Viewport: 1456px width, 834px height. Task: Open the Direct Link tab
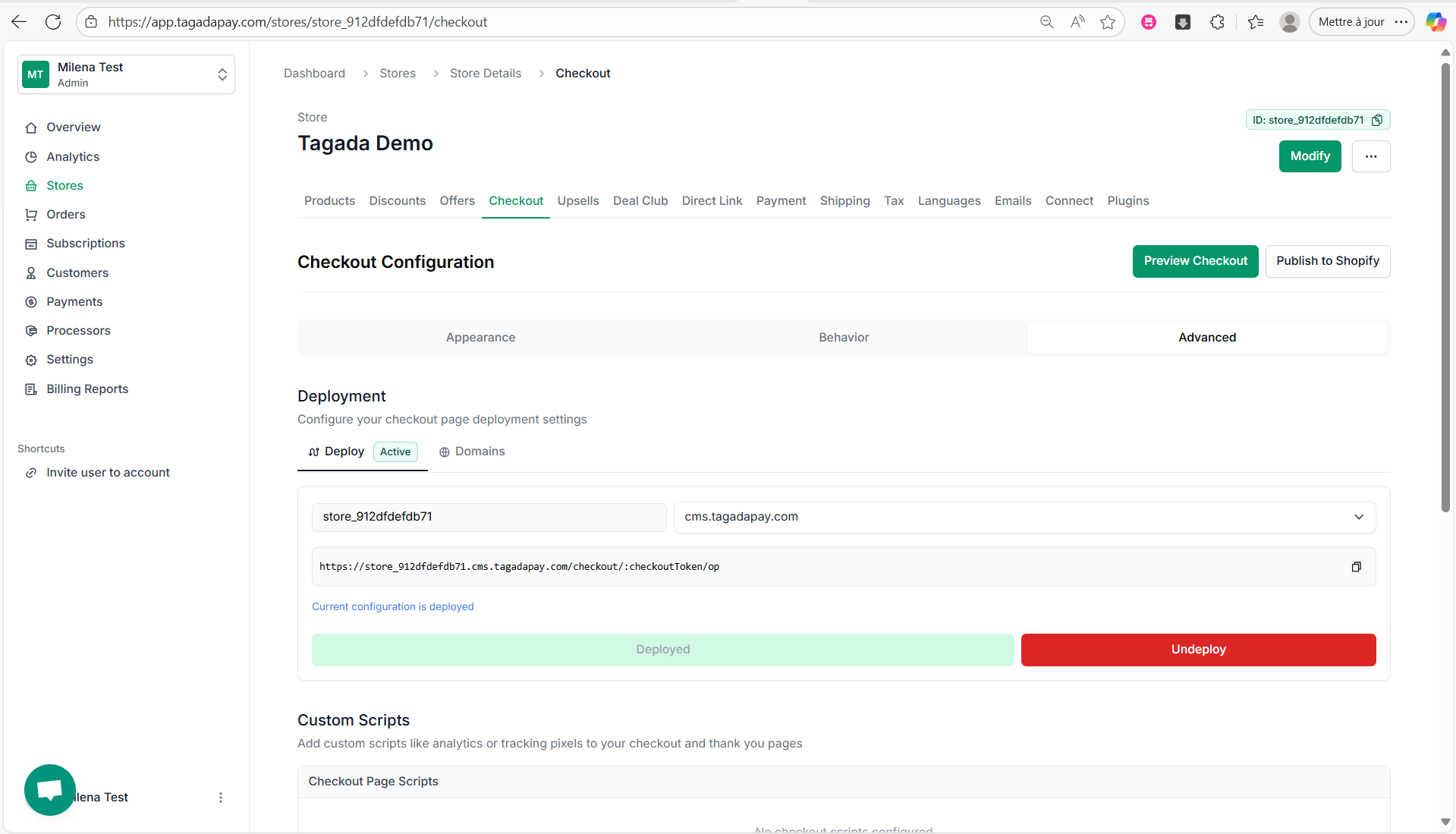712,201
